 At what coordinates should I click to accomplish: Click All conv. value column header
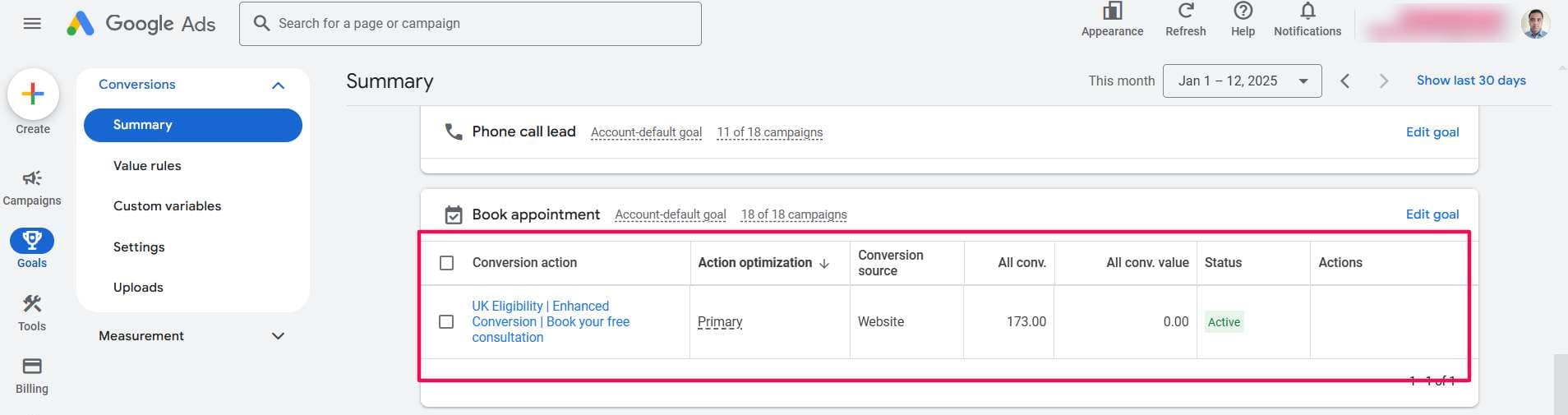[x=1147, y=263]
